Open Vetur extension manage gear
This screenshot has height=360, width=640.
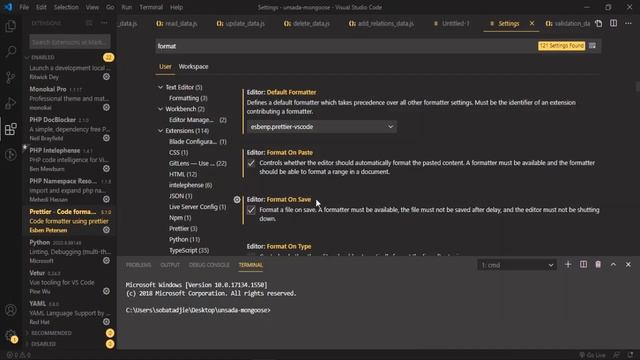click(x=106, y=291)
